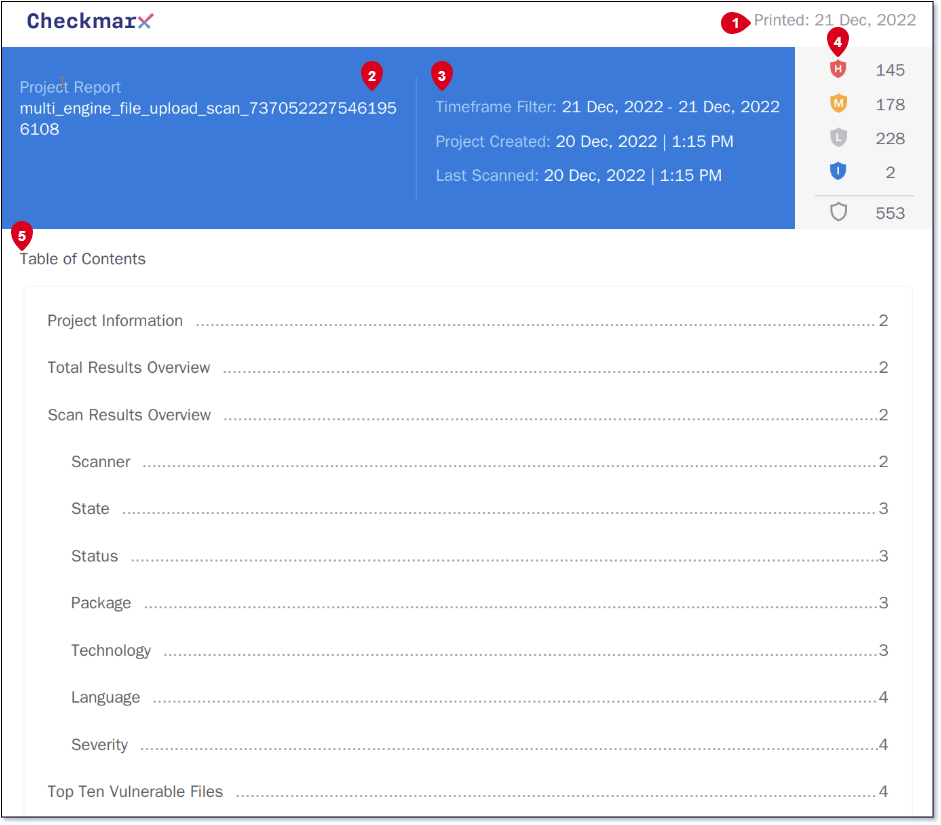Open the Scanner contents entry
This screenshot has width=941, height=825.
(480, 462)
